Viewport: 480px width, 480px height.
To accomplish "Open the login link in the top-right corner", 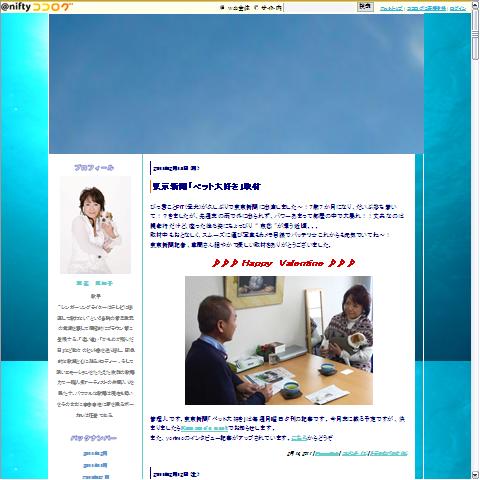I will [458, 8].
